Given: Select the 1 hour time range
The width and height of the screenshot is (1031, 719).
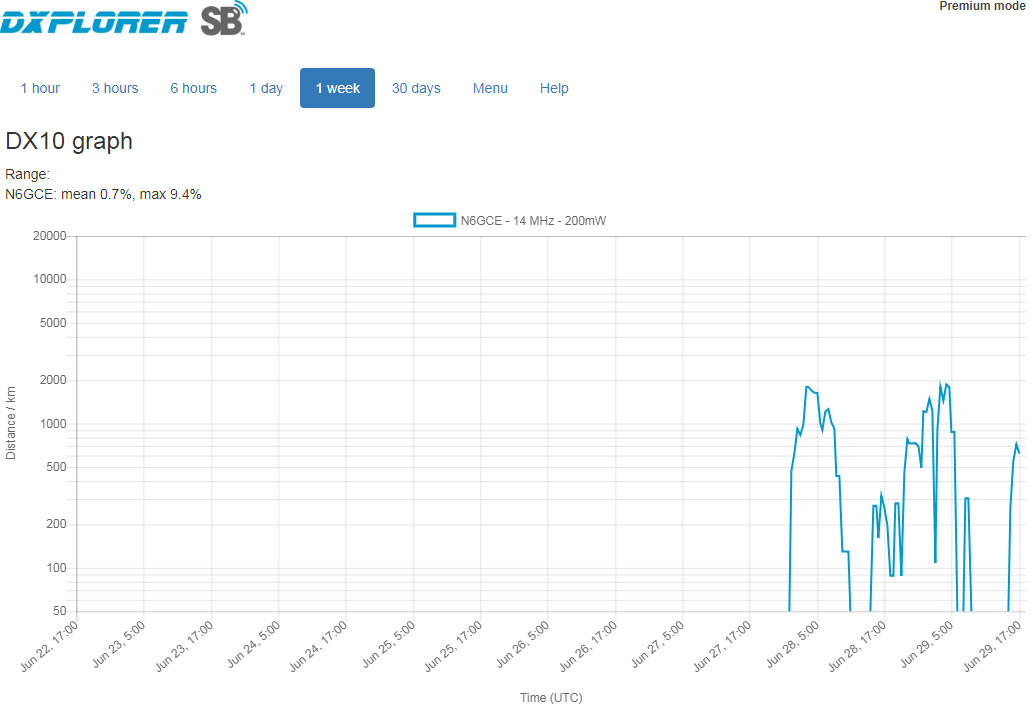Looking at the screenshot, I should 40,88.
